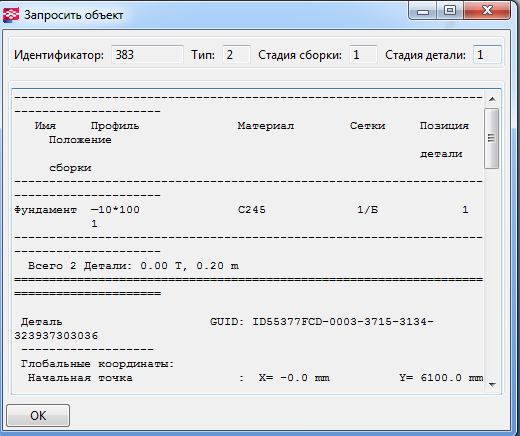Click the Положение header text
Image resolution: width=520 pixels, height=436 pixels.
pos(80,140)
